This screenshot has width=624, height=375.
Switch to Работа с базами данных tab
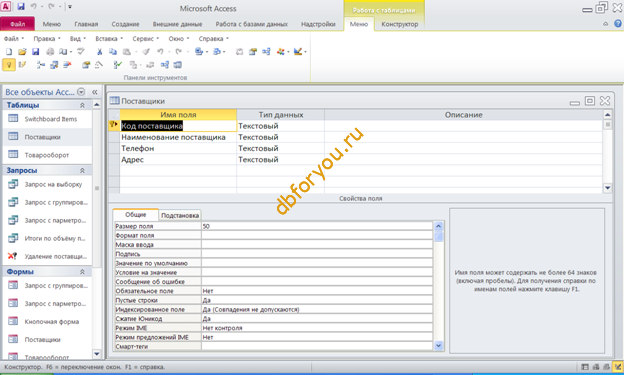click(252, 24)
